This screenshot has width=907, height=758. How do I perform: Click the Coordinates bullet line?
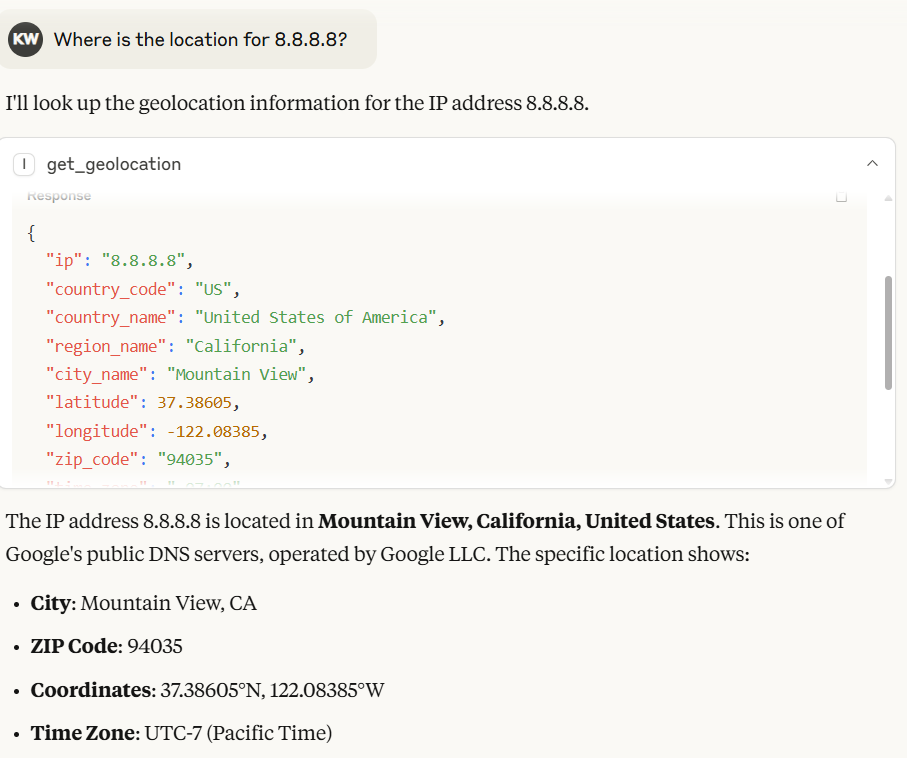[x=208, y=690]
